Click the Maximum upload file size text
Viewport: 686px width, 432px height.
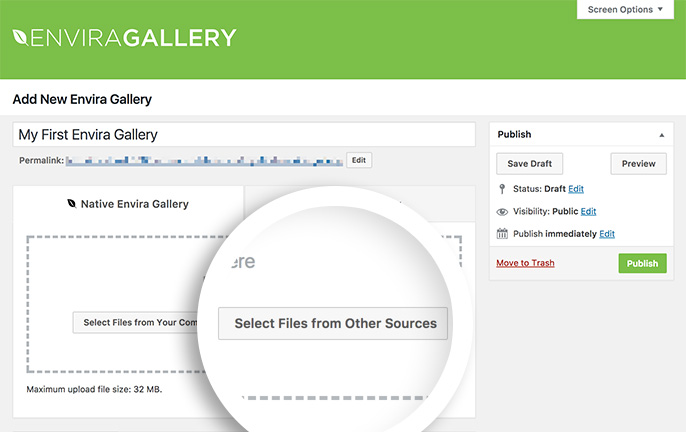(x=94, y=389)
